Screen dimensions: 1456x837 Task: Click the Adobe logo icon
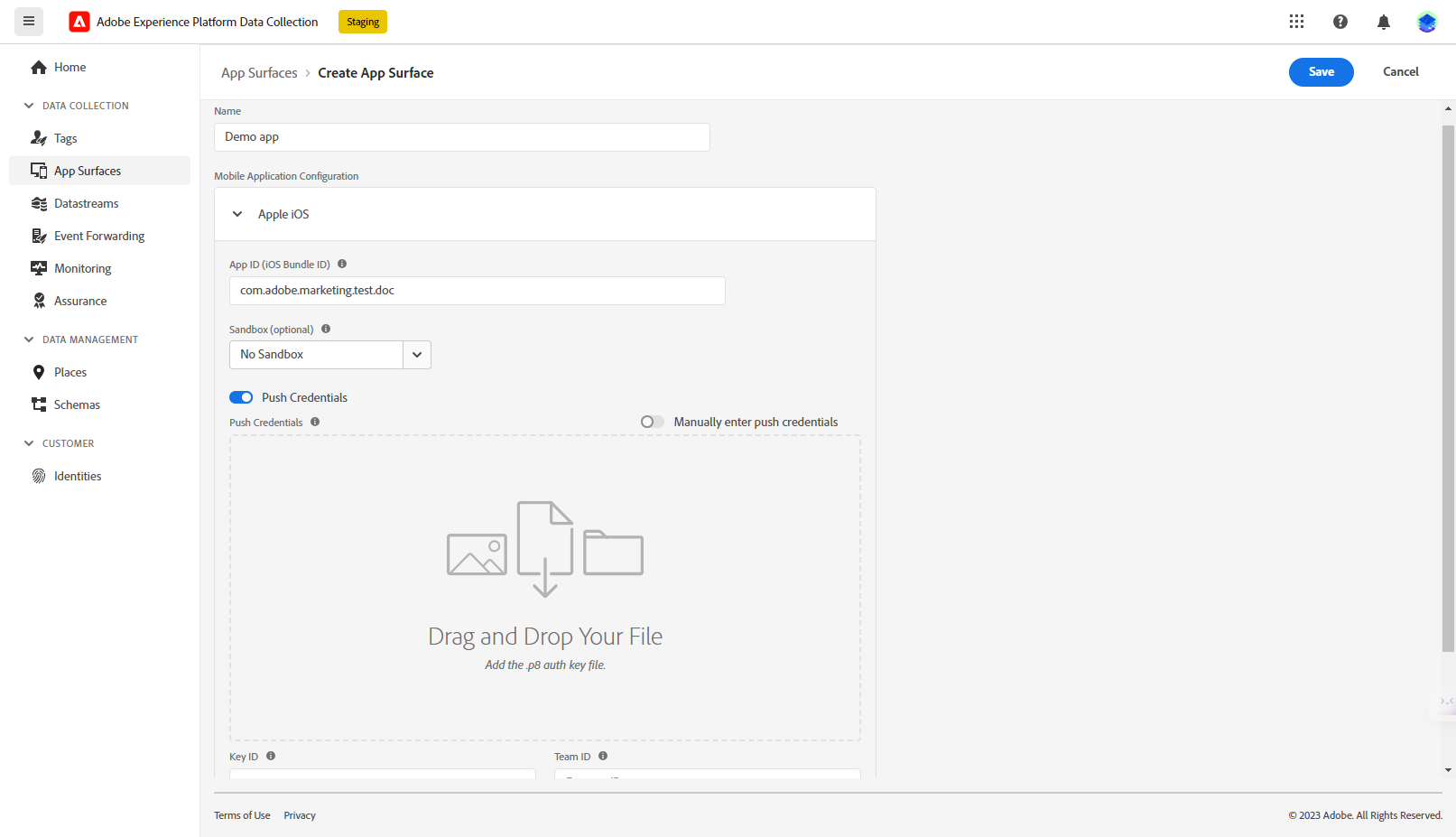point(79,22)
